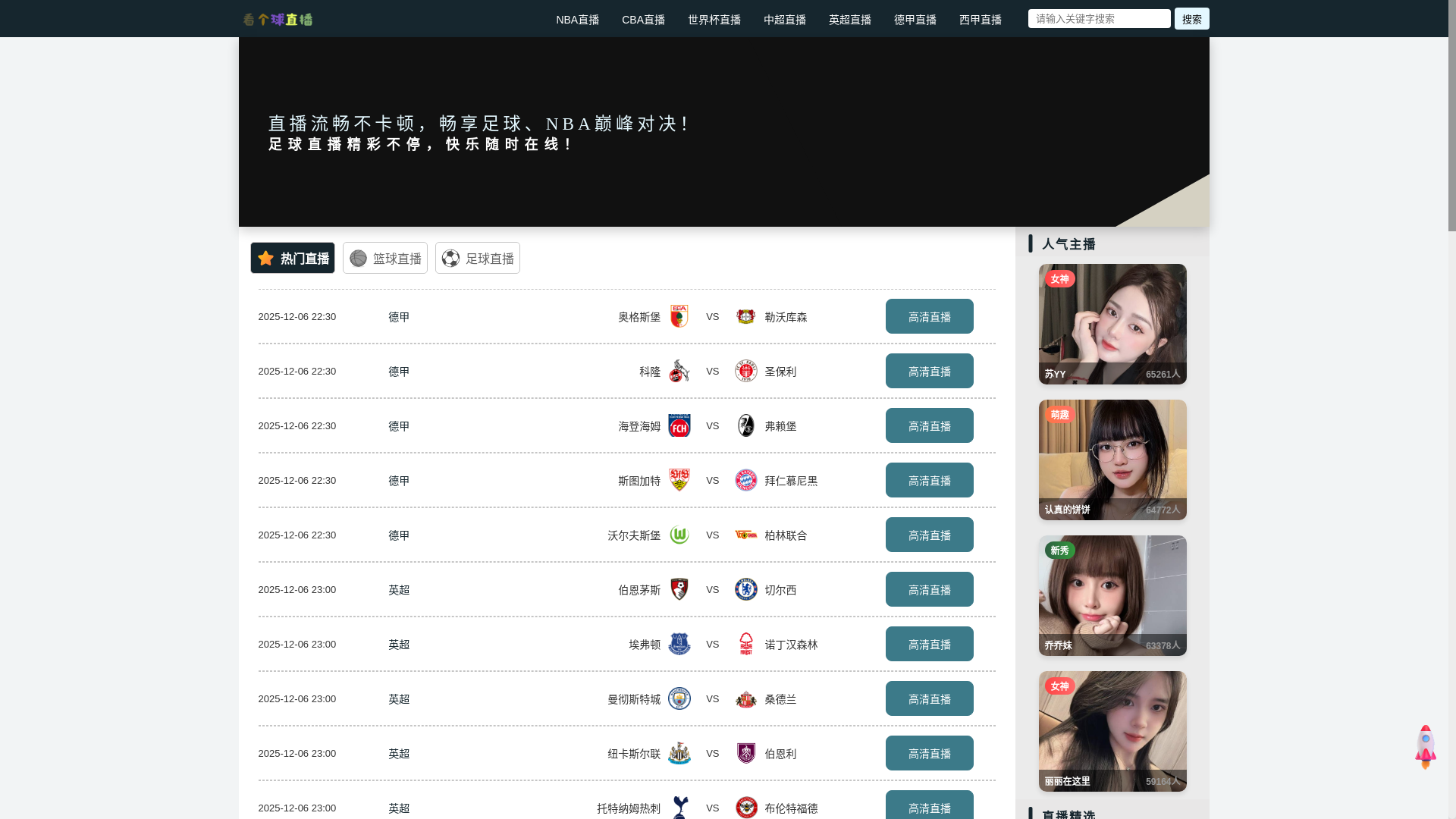Click the Köln team crest
Viewport: 1456px width, 819px height.
pos(679,371)
